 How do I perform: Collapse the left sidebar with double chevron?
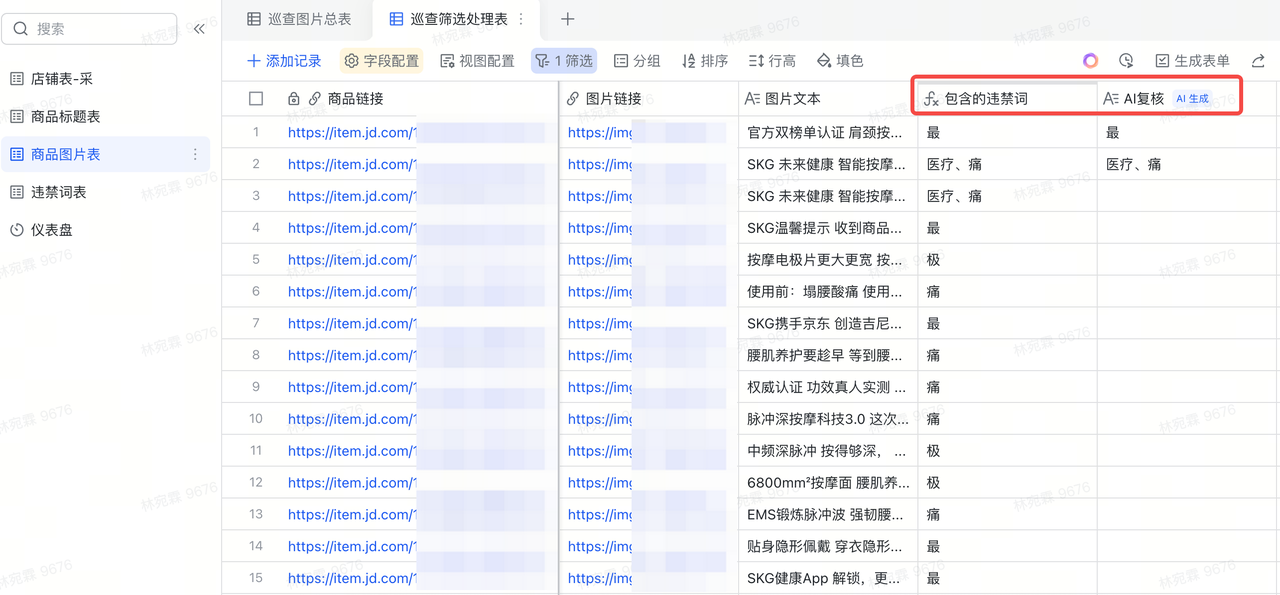point(199,29)
